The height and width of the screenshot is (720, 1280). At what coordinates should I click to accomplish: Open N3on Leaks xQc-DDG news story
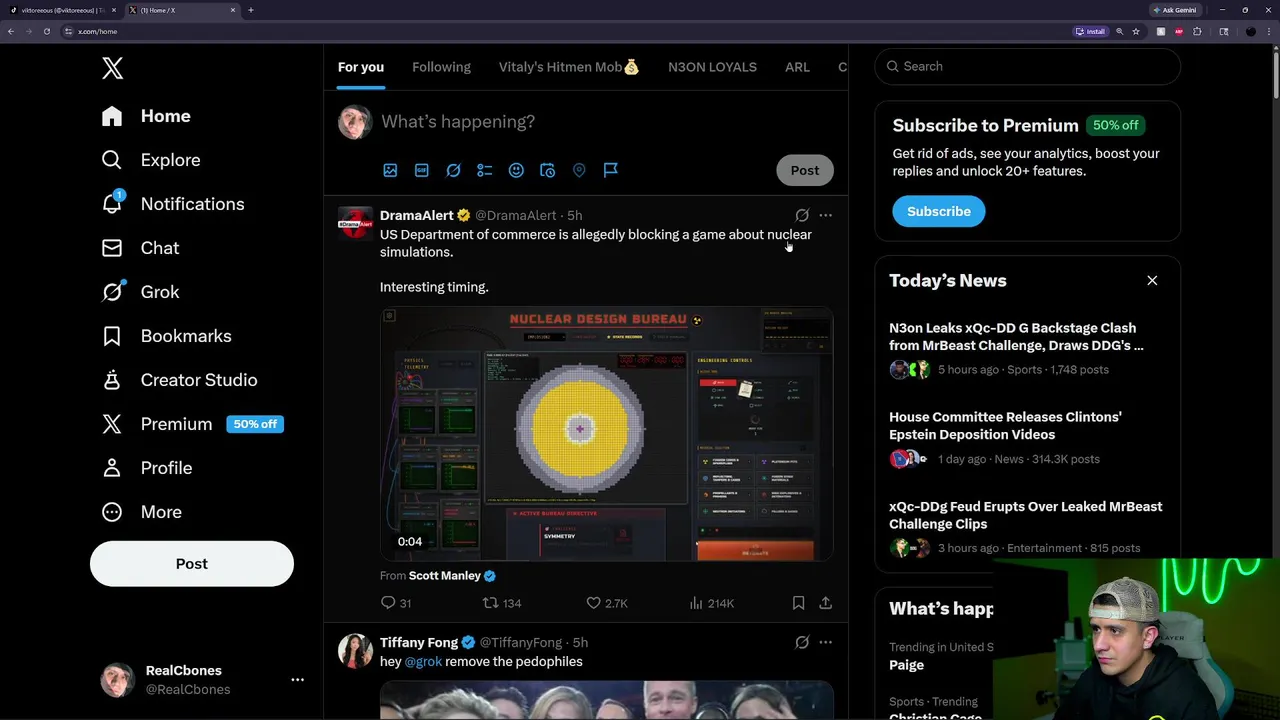(1027, 349)
